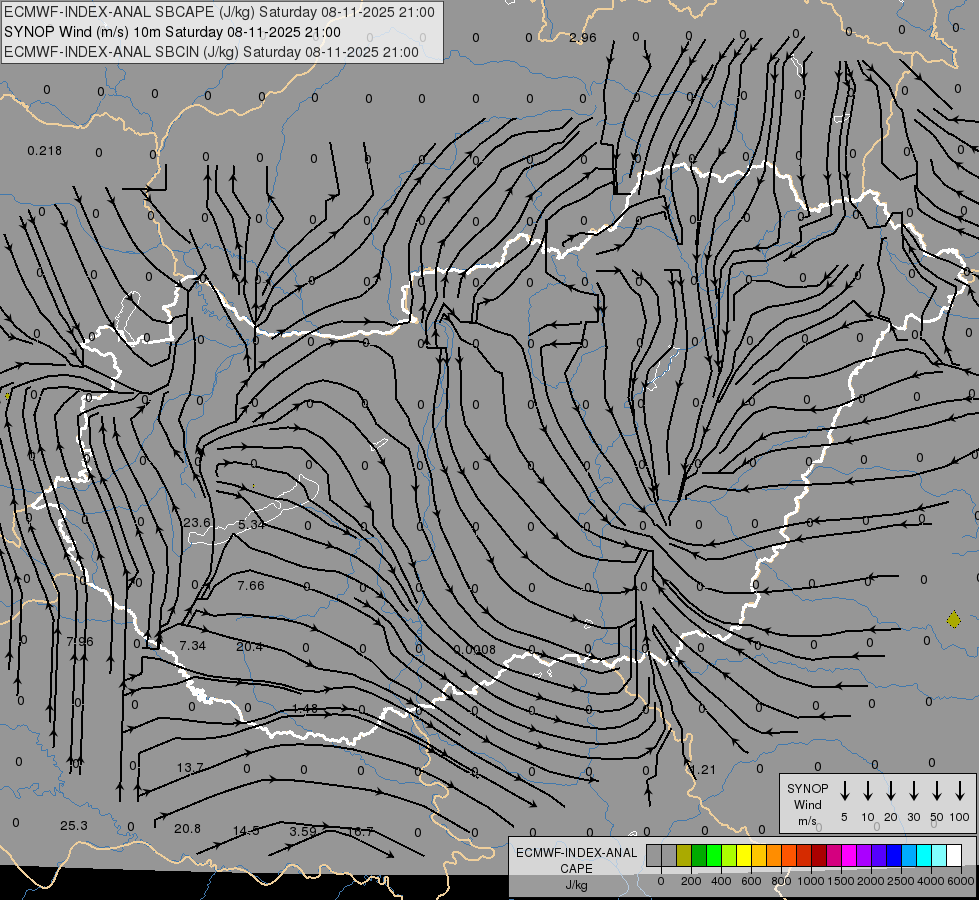Screen dimensions: 979x900
Task: Select the pure yellow swatch in the CAPE legend
Action: [744, 856]
